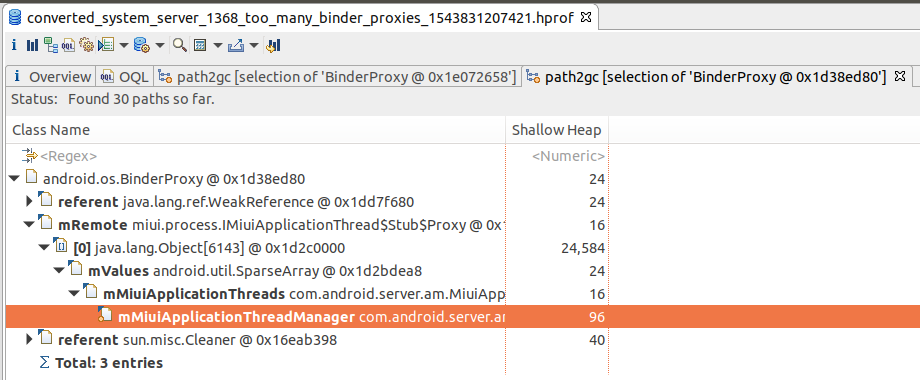Image resolution: width=920 pixels, height=380 pixels.
Task: Sort by Shallow Heap column header
Action: pos(557,130)
